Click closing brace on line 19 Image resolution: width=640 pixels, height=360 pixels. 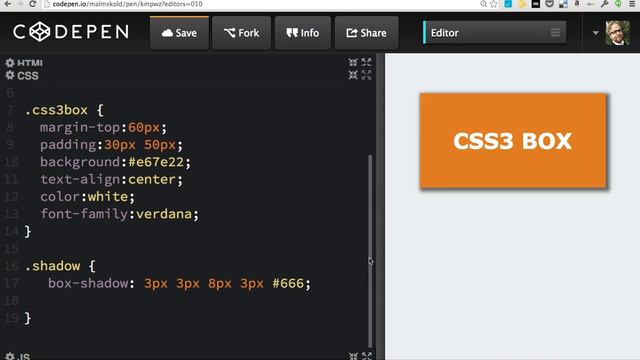[x=27, y=318]
